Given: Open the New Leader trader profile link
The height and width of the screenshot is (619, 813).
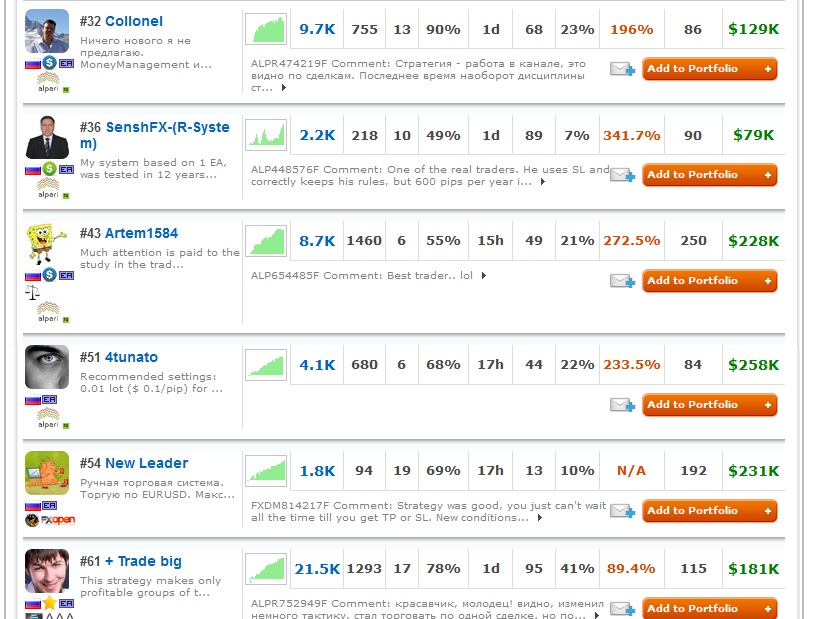Looking at the screenshot, I should (146, 463).
